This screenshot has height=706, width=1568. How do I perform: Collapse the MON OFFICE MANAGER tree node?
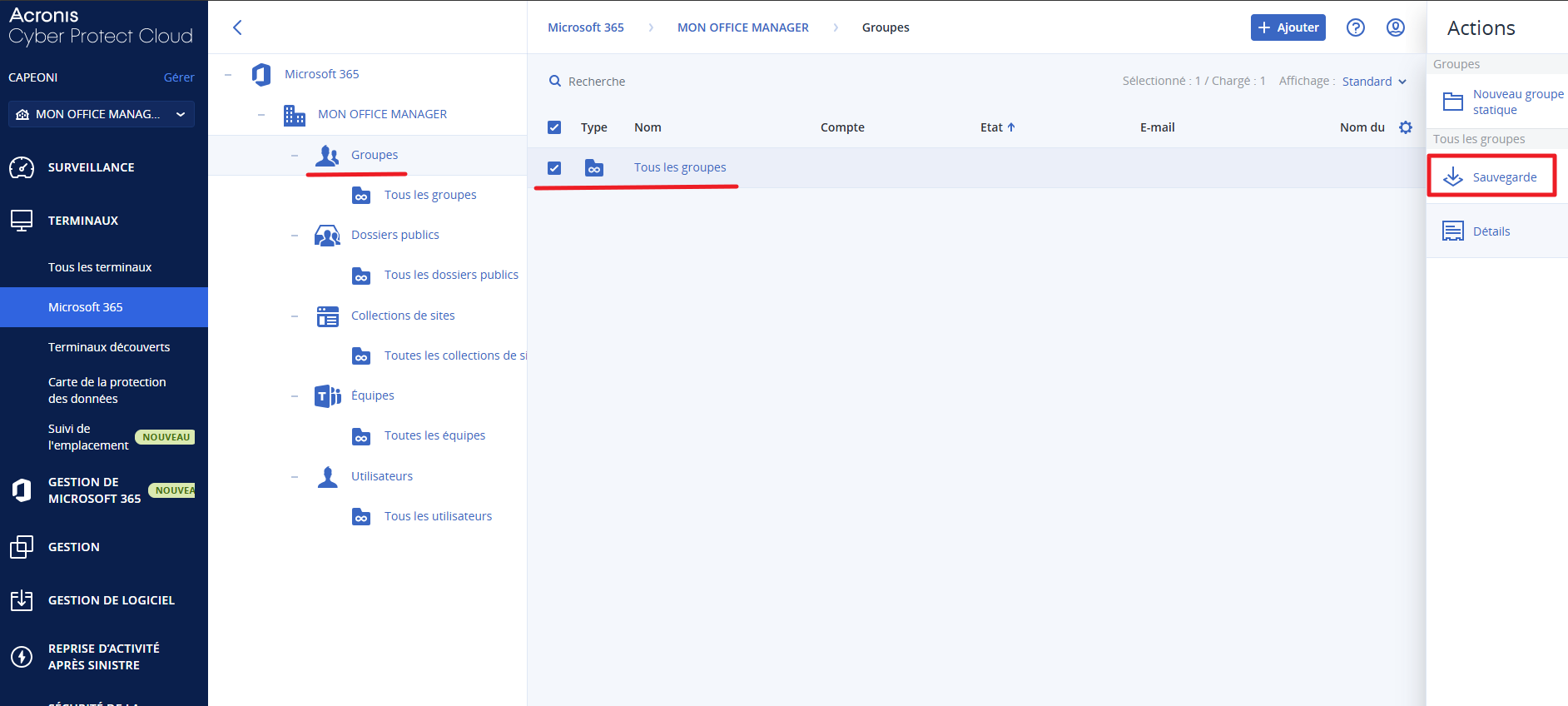coord(261,115)
